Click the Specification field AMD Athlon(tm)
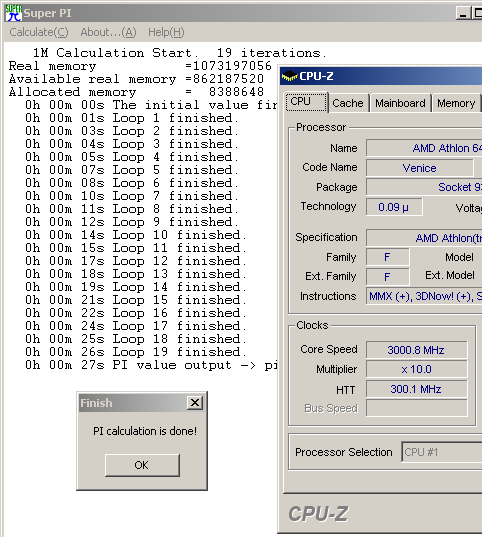 pos(424,238)
